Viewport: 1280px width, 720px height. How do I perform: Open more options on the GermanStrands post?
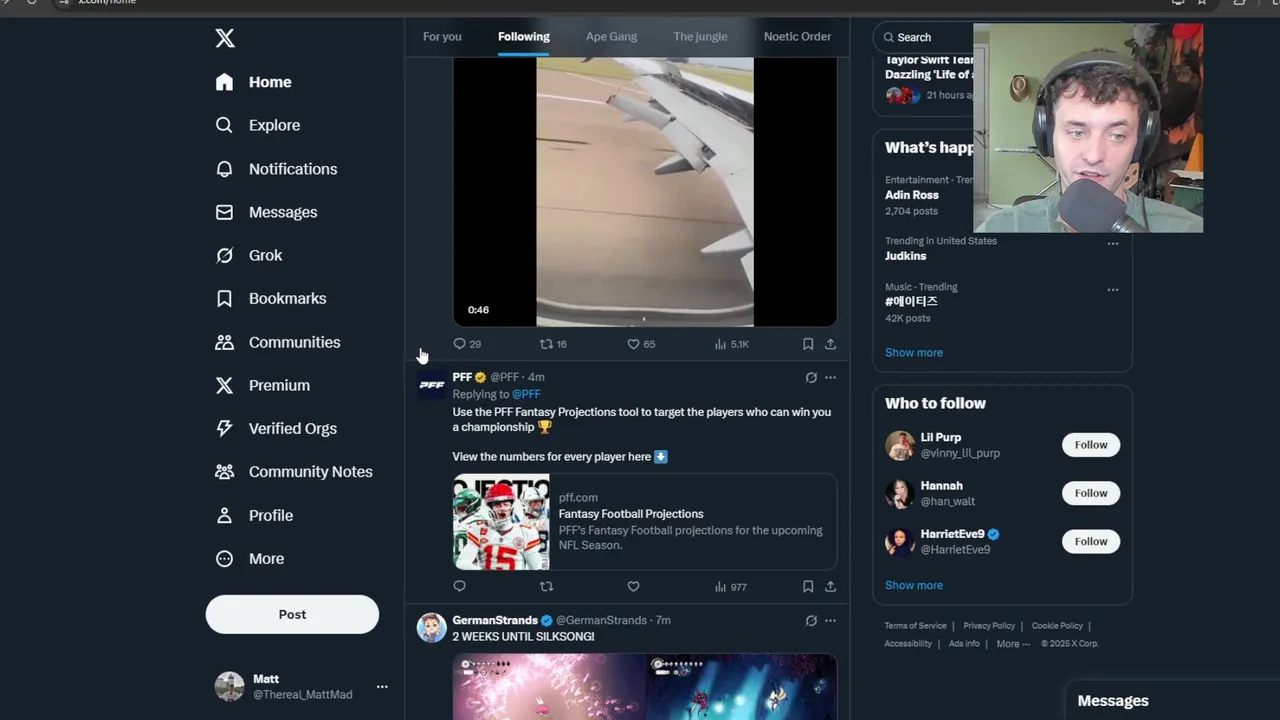[830, 621]
